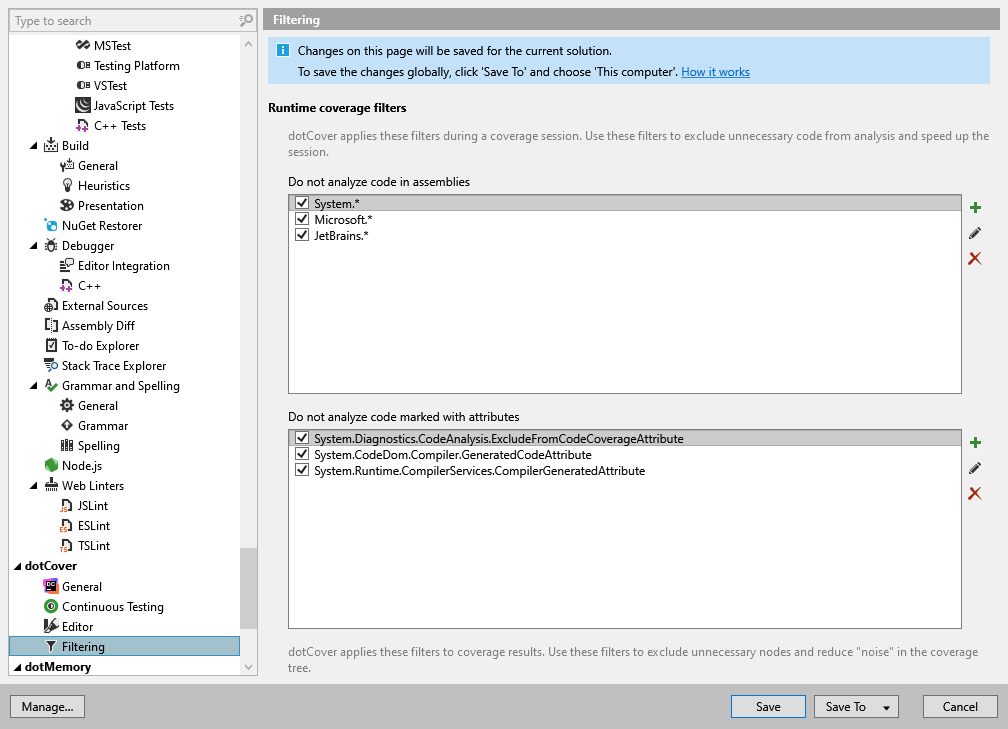This screenshot has width=1008, height=729.
Task: Click the tree scrollbar down arrow
Action: tap(249, 667)
